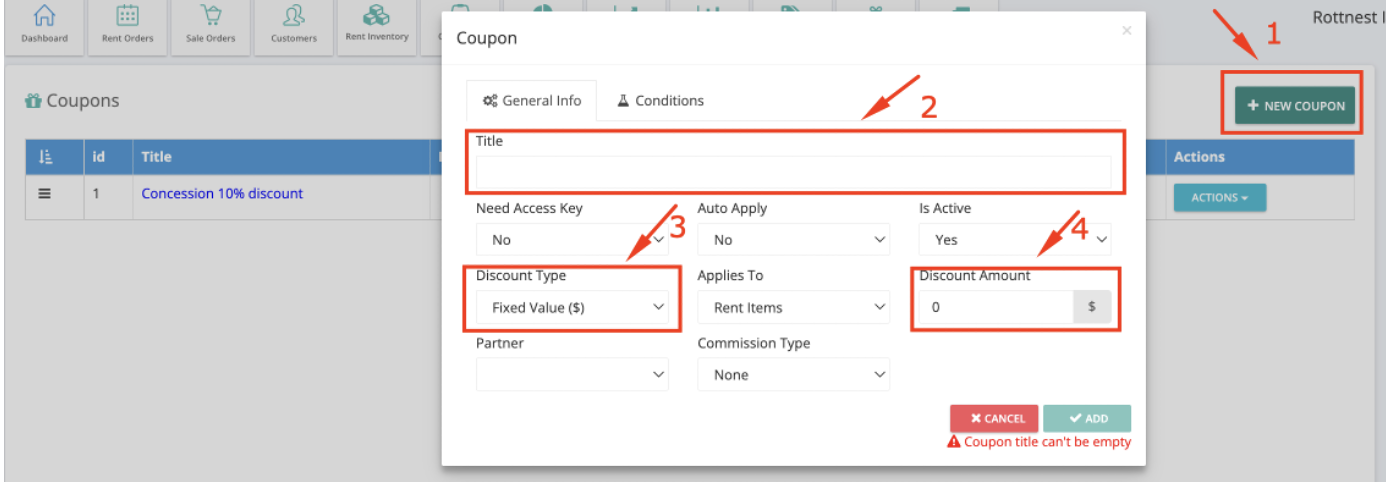Viewport: 1386px width, 482px height.
Task: Switch to the Conditions tab
Action: 660,101
